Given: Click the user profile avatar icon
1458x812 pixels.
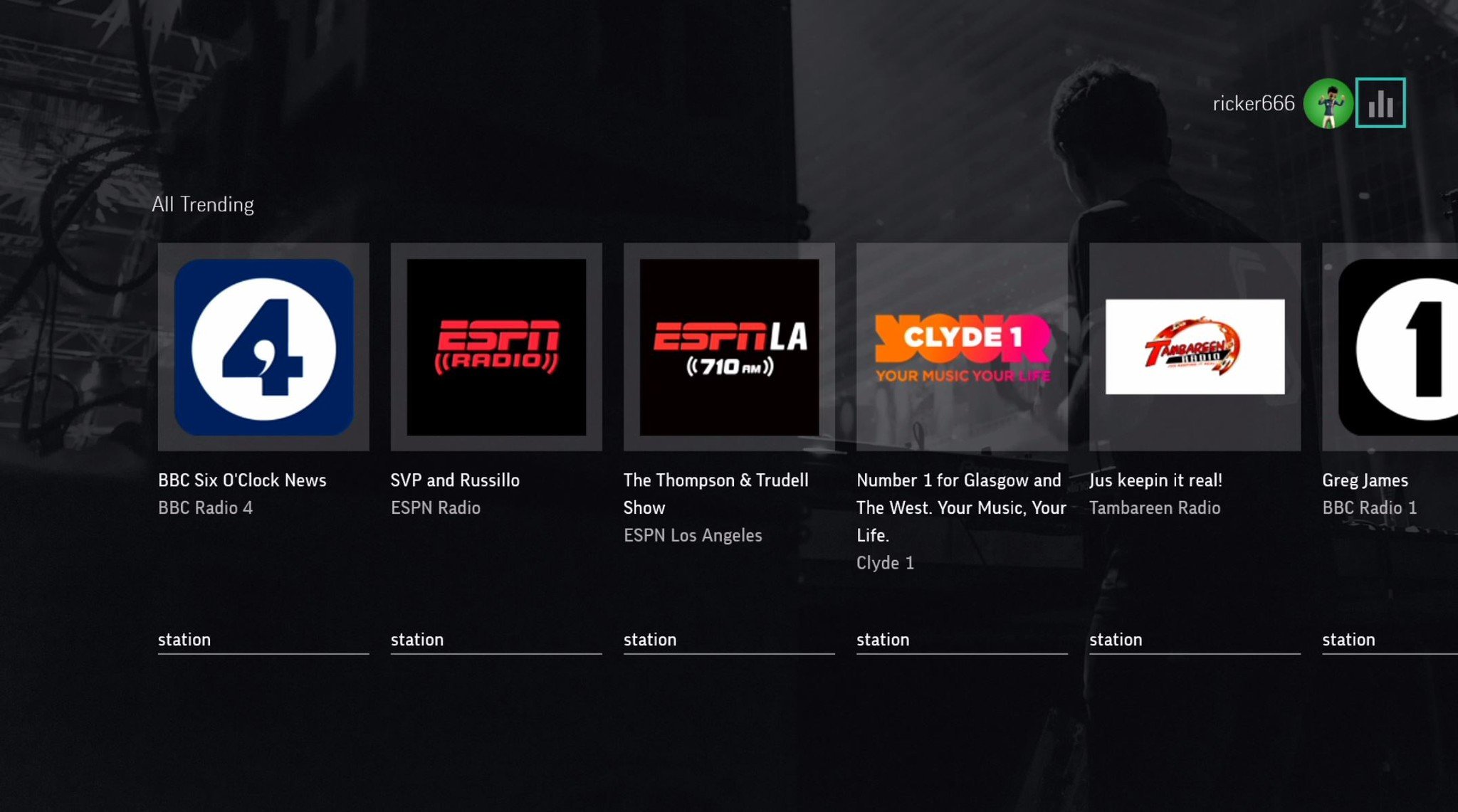Looking at the screenshot, I should (x=1328, y=102).
